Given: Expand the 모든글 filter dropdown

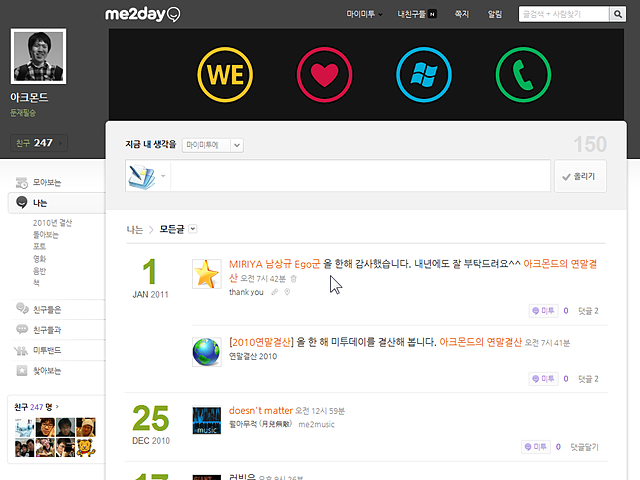Looking at the screenshot, I should coord(193,229).
